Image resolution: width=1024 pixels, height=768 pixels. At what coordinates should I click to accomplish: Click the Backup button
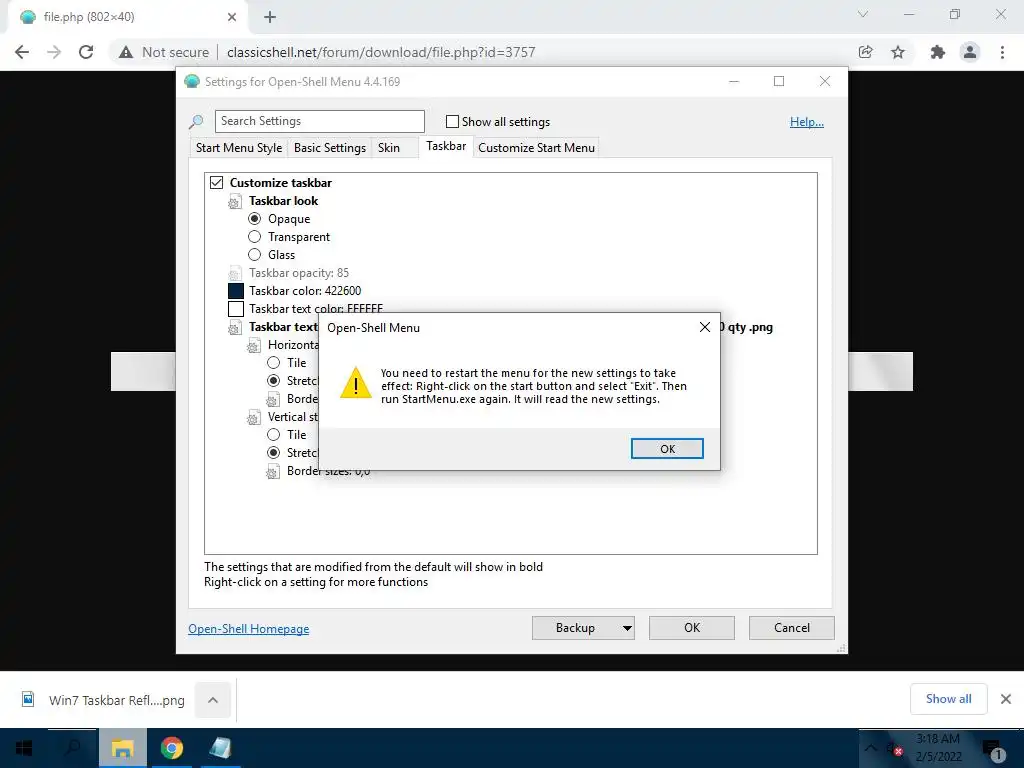[x=575, y=628]
